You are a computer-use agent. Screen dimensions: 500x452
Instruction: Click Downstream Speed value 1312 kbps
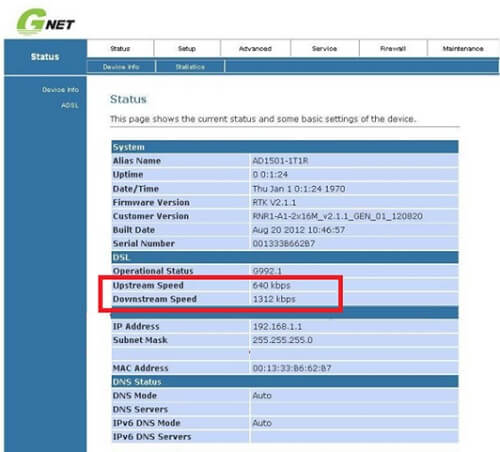274,299
